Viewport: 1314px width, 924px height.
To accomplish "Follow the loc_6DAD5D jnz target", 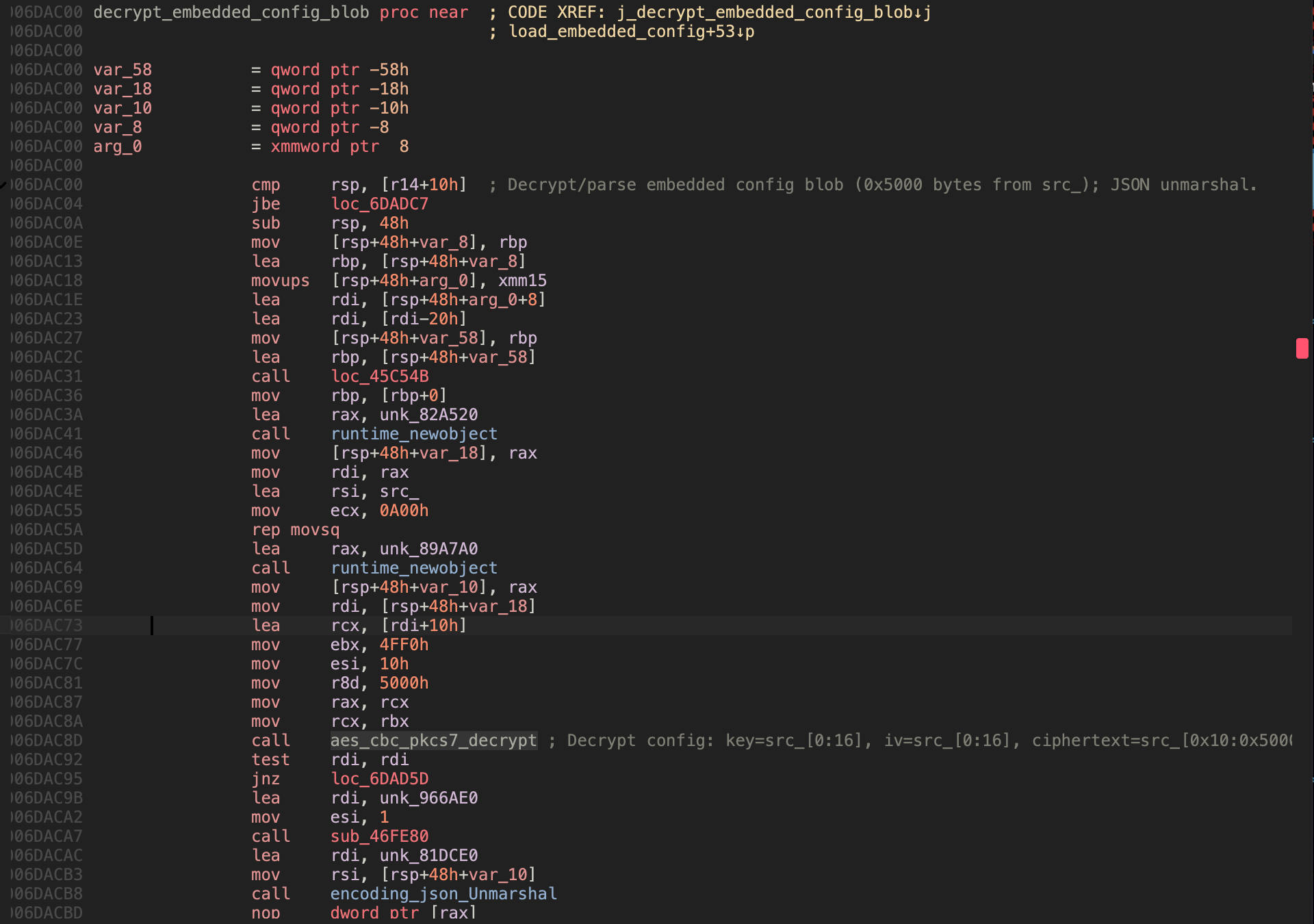I will (x=379, y=779).
